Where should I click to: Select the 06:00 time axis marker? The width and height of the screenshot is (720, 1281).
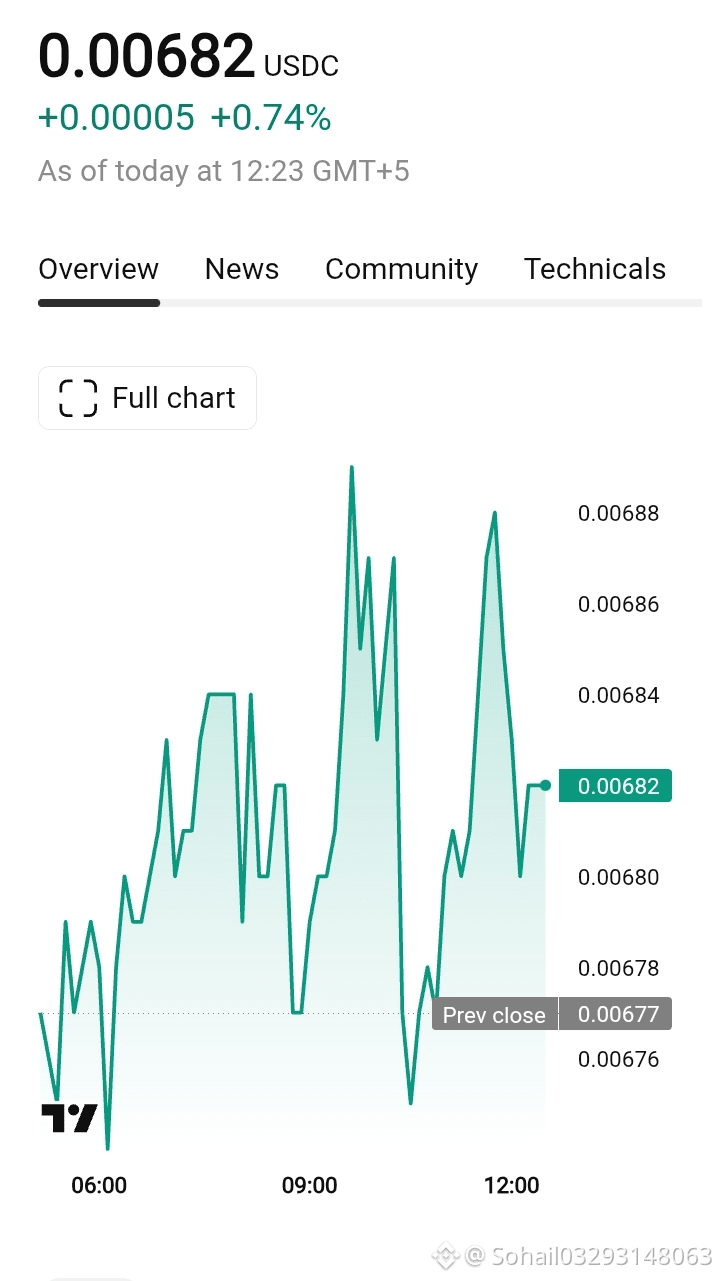tap(99, 1186)
